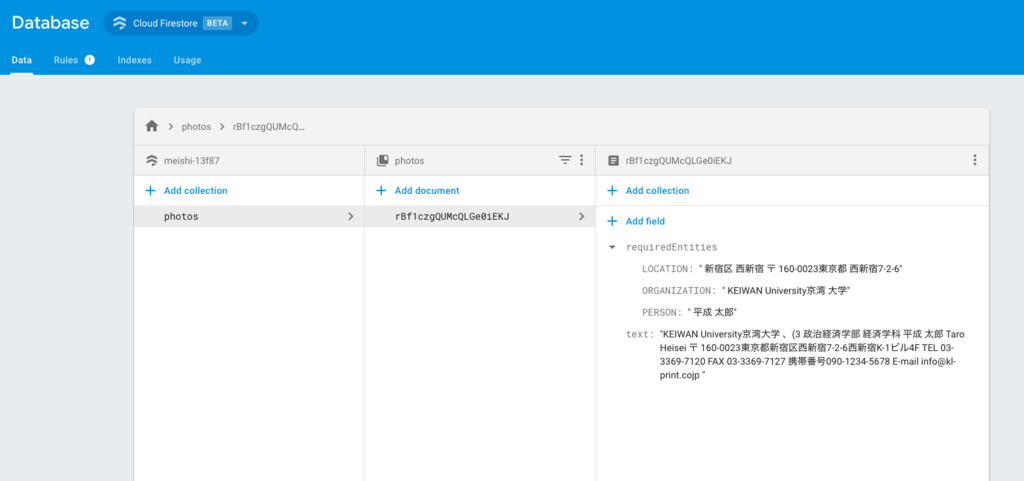Click chevron on rBf1czgQUMcQLGe0iEKJ row
This screenshot has width=1024, height=481.
[581, 217]
